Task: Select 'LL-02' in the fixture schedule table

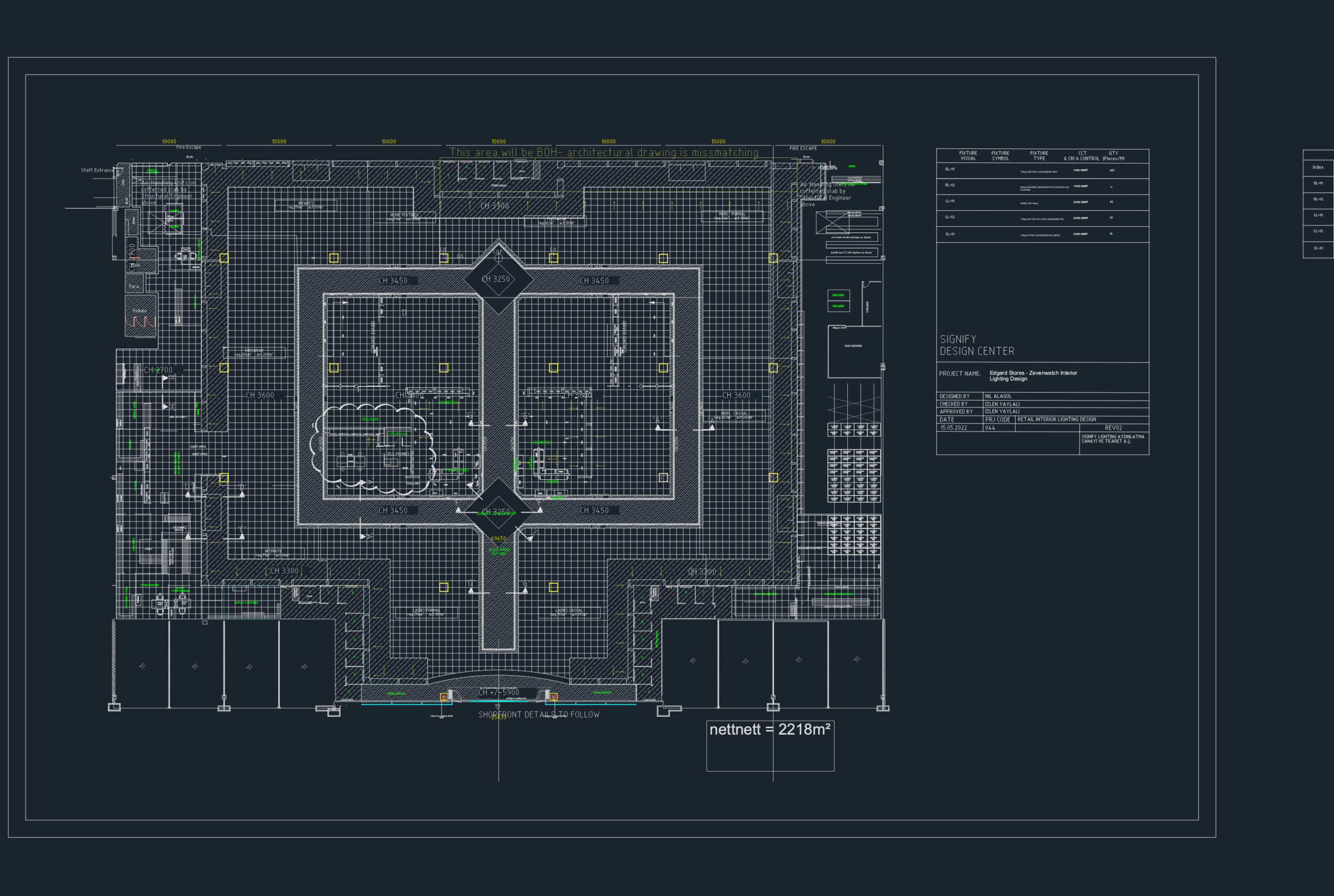Action: (949, 217)
